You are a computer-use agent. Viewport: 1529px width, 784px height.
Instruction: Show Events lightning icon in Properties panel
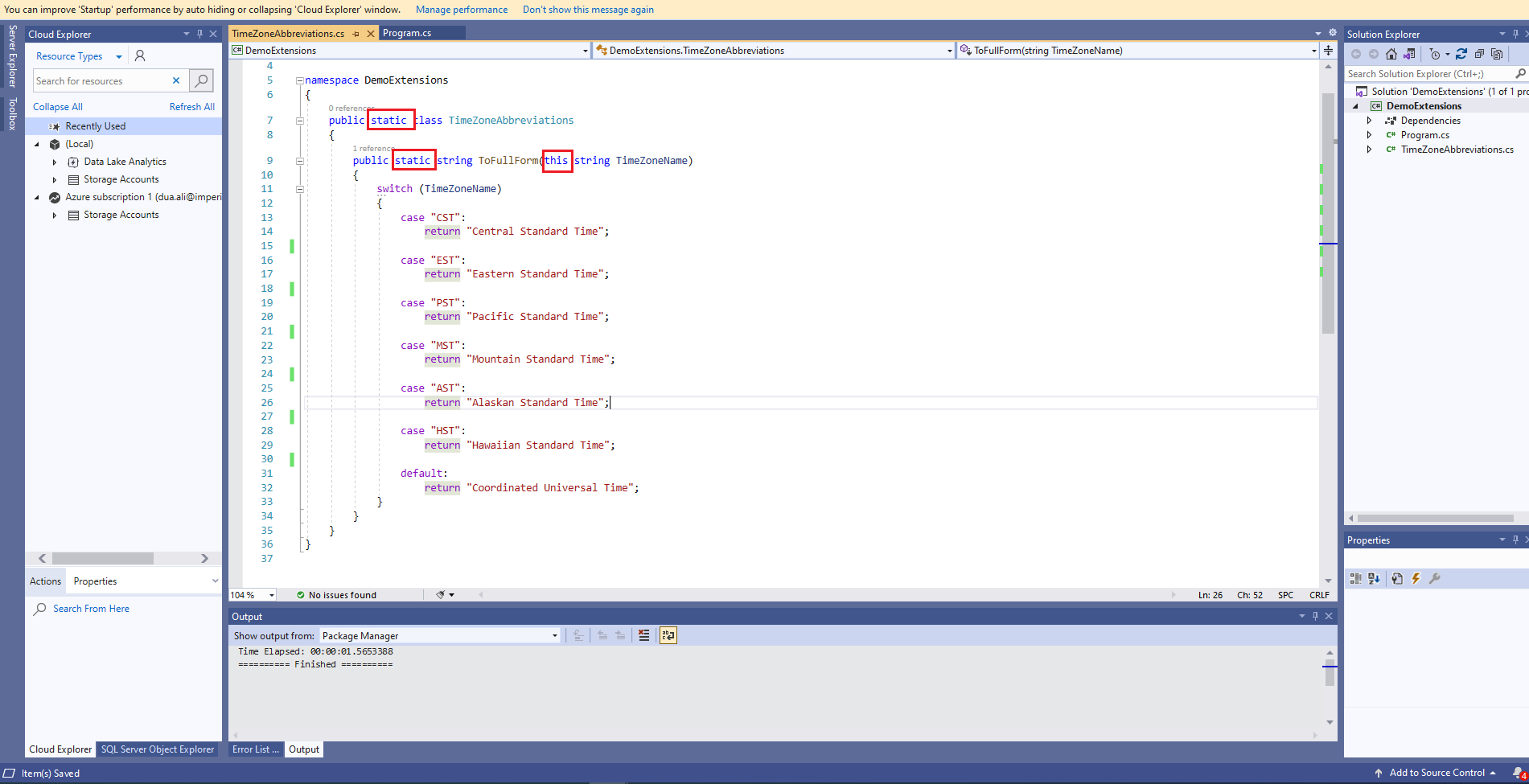coord(1416,578)
